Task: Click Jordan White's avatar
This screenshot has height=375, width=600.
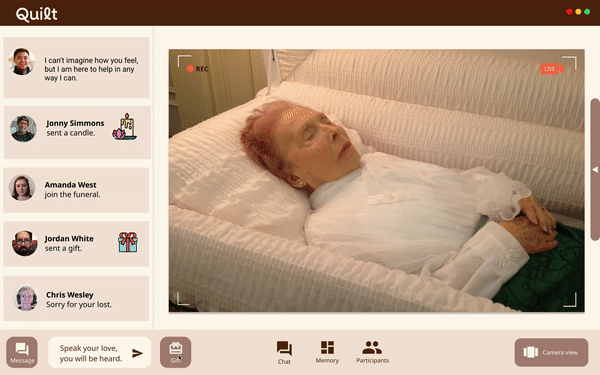Action: [24, 243]
